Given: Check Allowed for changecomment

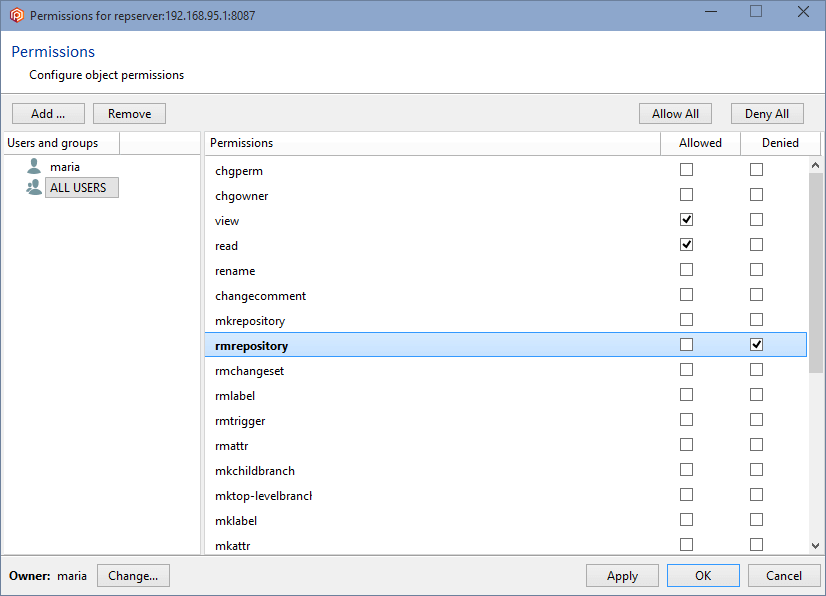Looking at the screenshot, I should coord(686,295).
